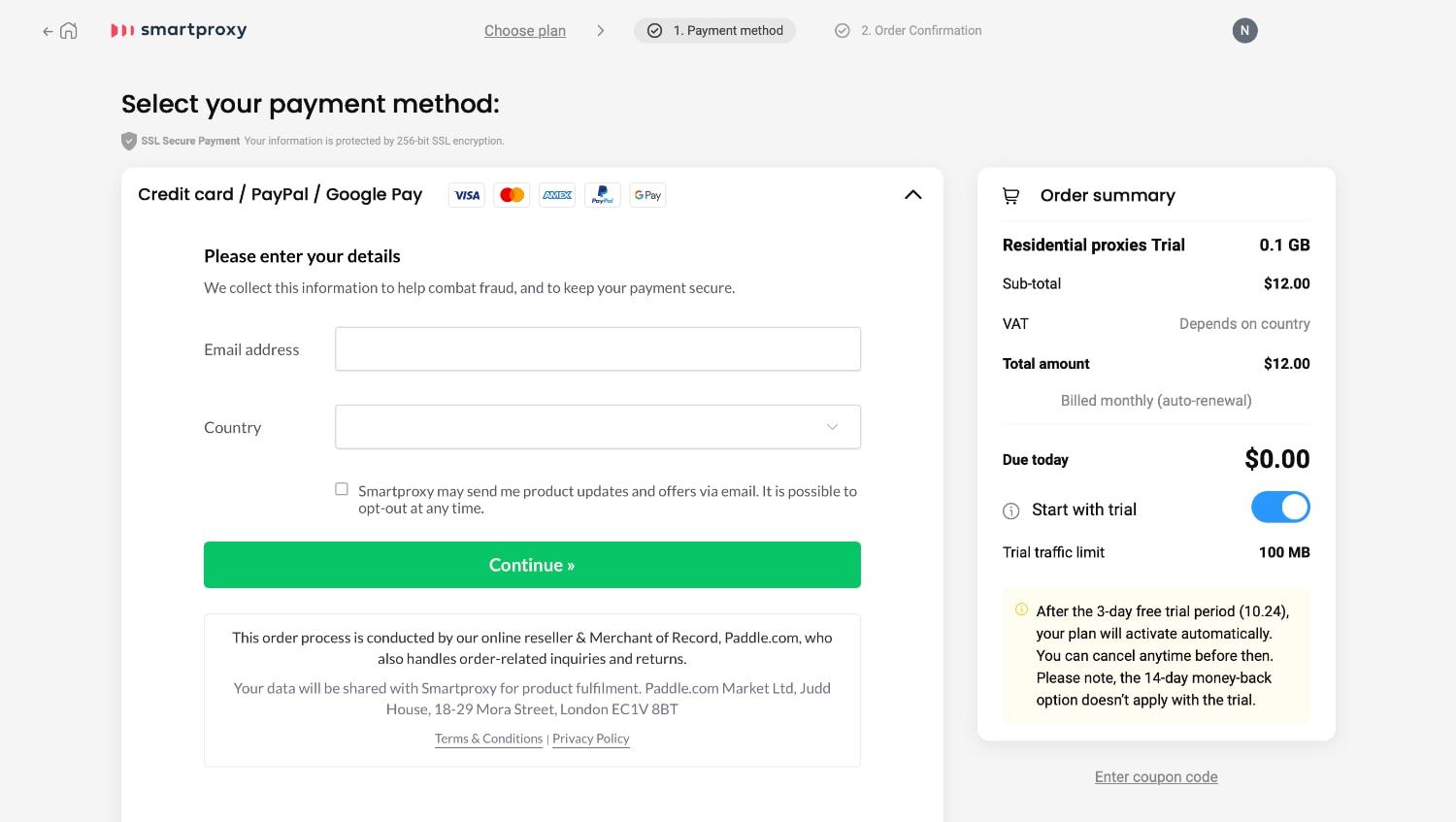Go to Choose plan step
Viewport: 1456px width, 822px height.
(525, 31)
